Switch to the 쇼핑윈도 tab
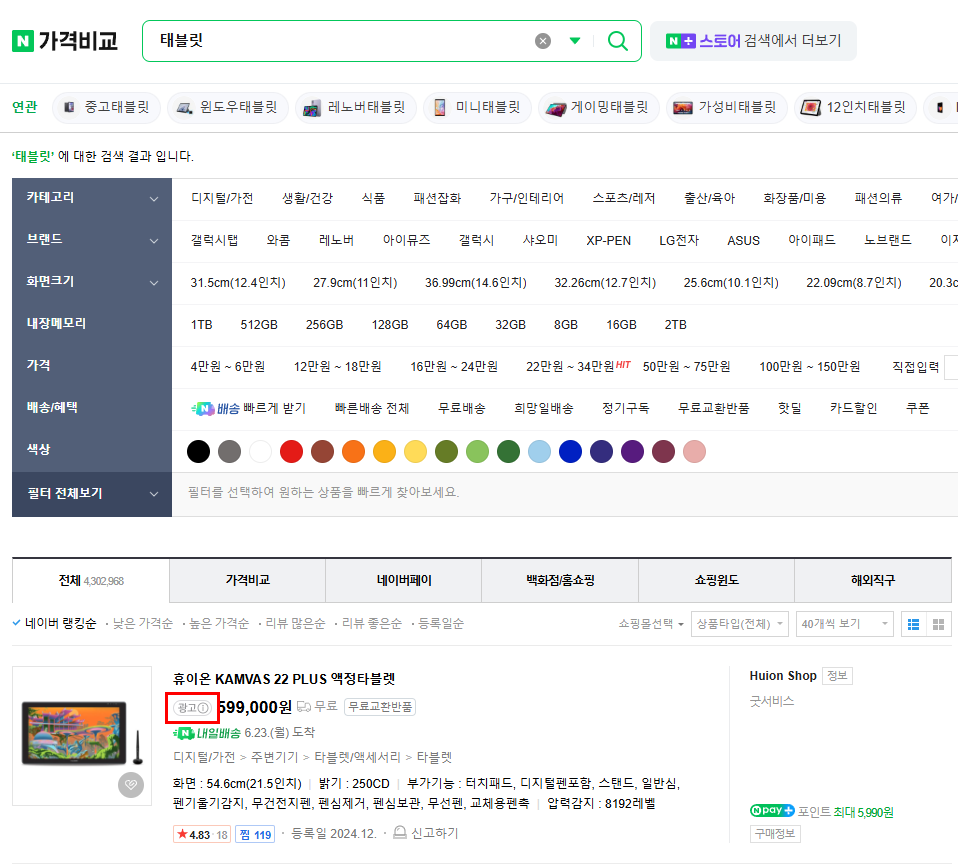 (717, 580)
